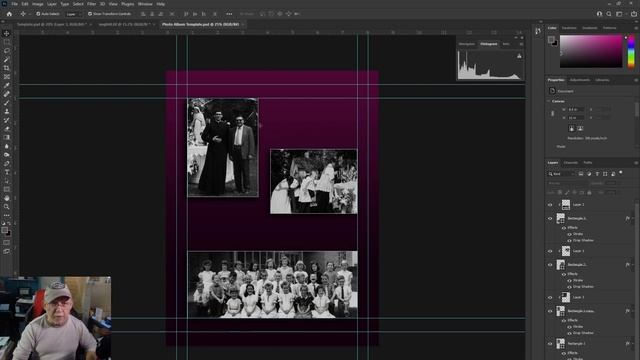Collapse effects arrow beside Rectangle 3 fx
640x360 pixels.
[633, 218]
